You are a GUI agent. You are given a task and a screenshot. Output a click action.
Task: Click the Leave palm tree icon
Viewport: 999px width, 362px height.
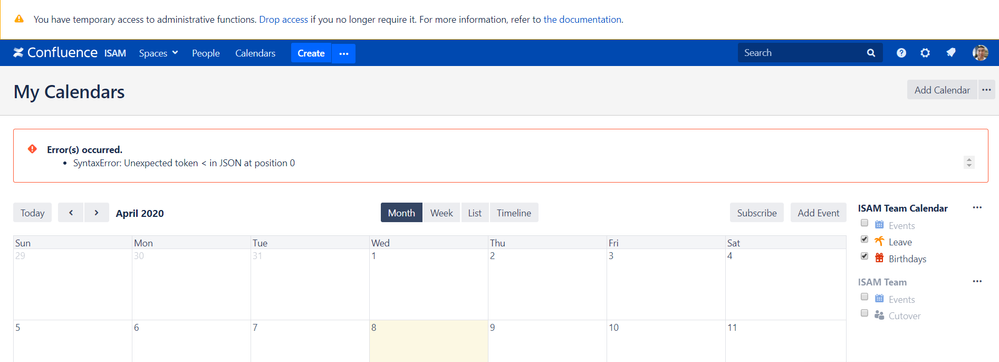(x=879, y=242)
